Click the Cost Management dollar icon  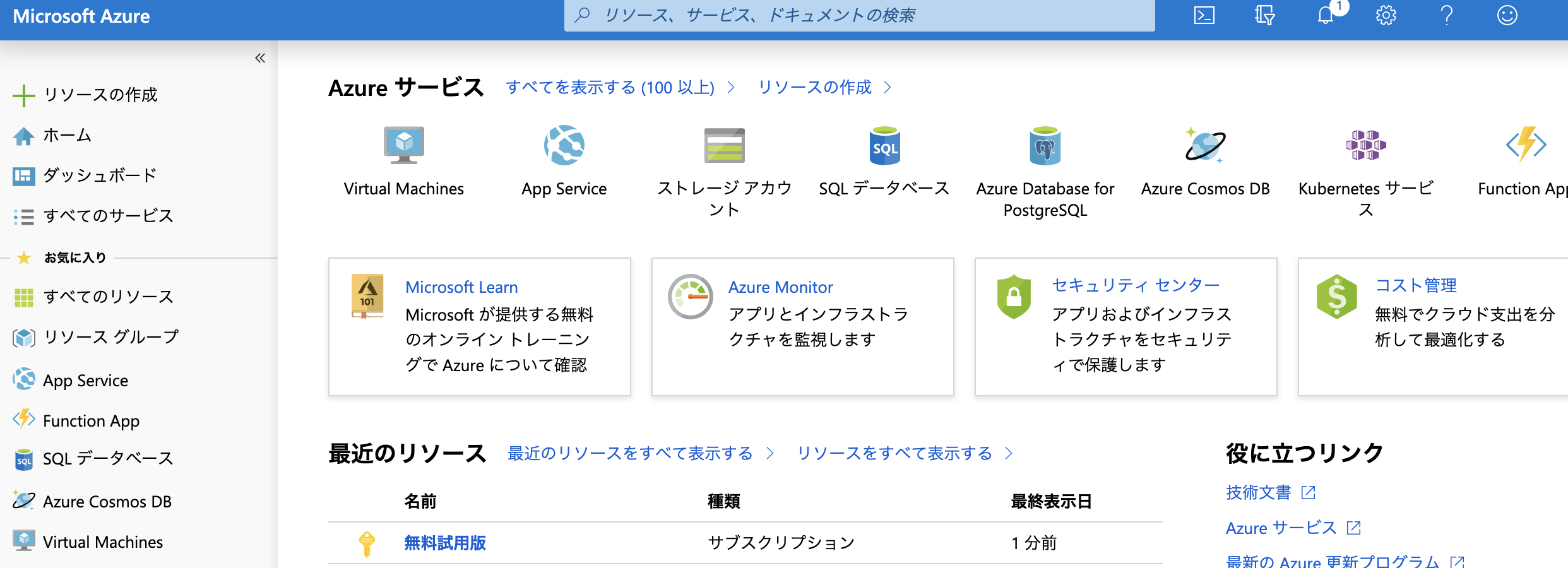[x=1337, y=296]
